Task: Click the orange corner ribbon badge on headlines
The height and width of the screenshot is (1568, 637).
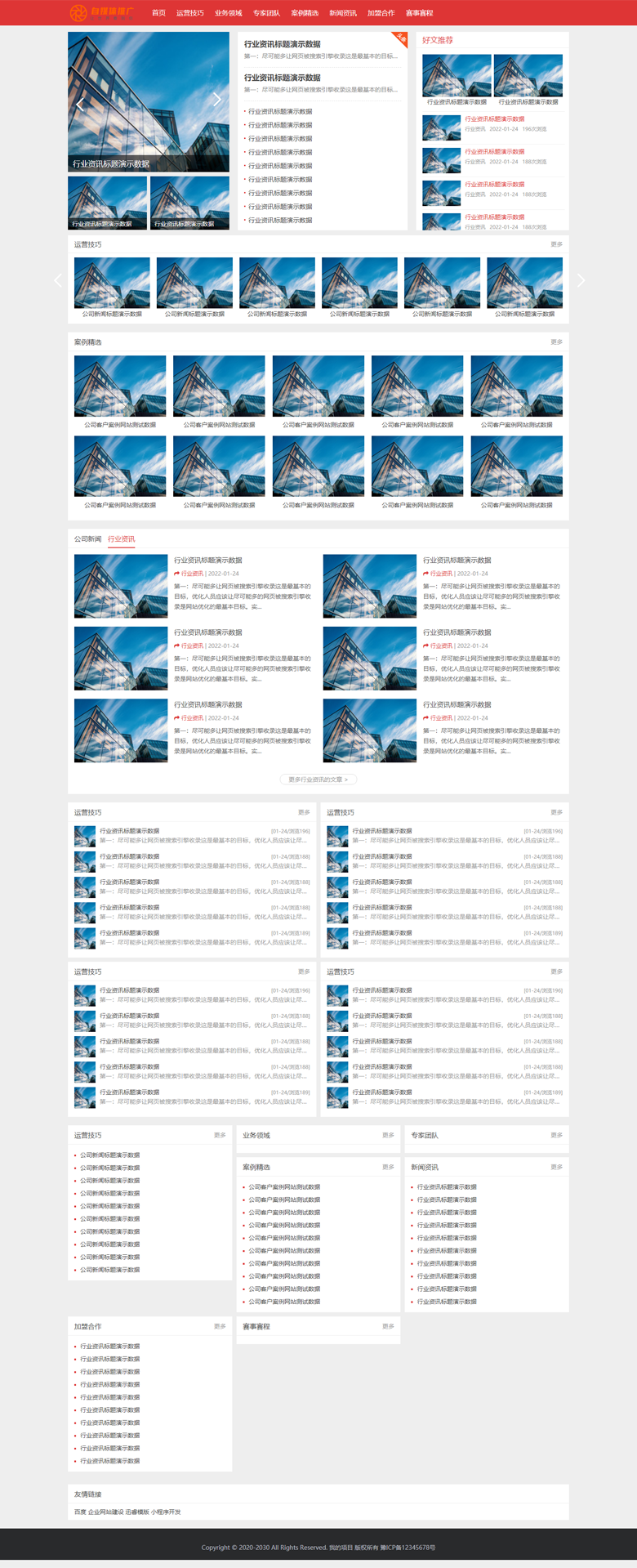Action: pyautogui.click(x=400, y=38)
